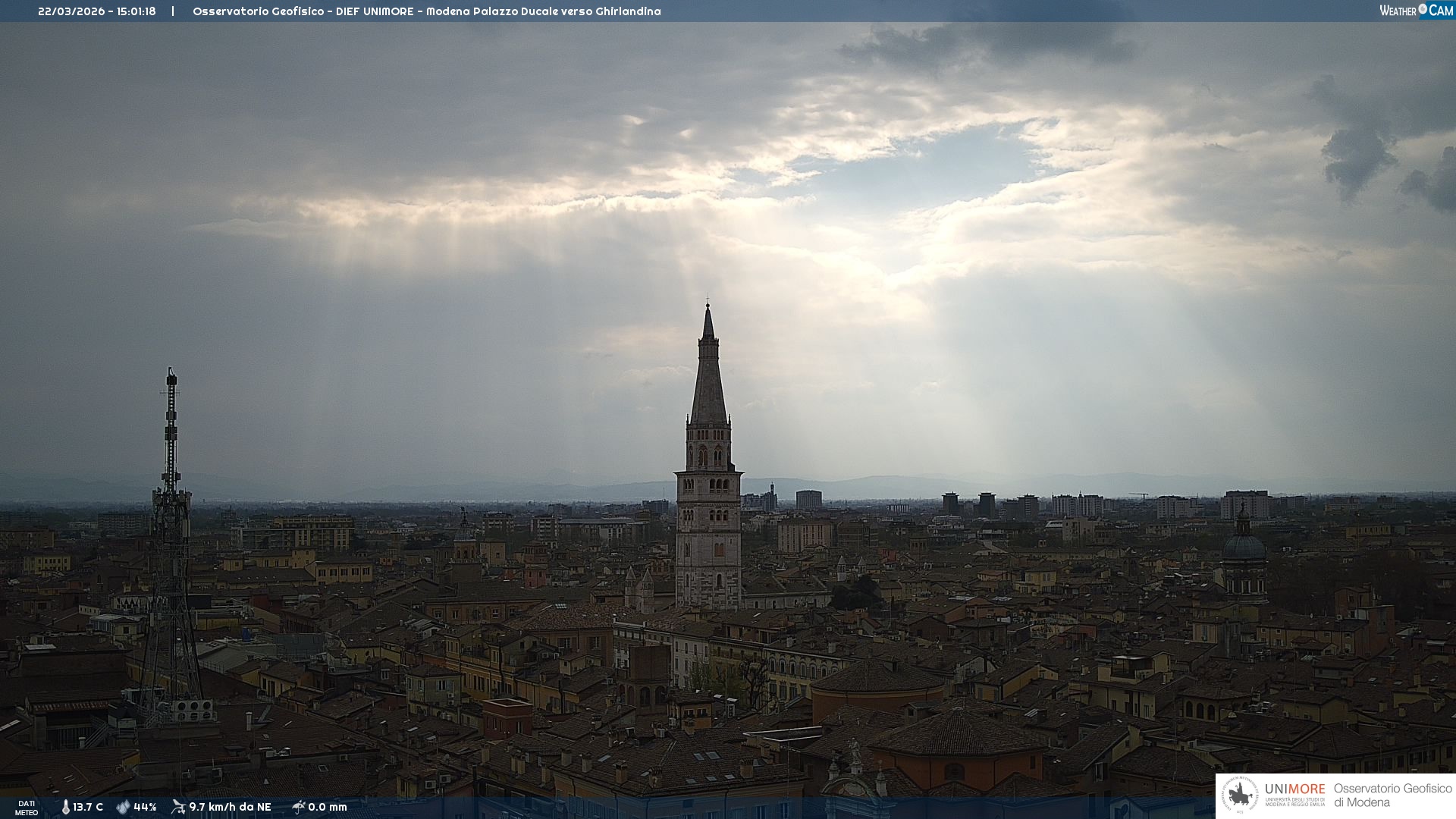Click the date and time stamp
The width and height of the screenshot is (1456, 819).
click(x=97, y=11)
